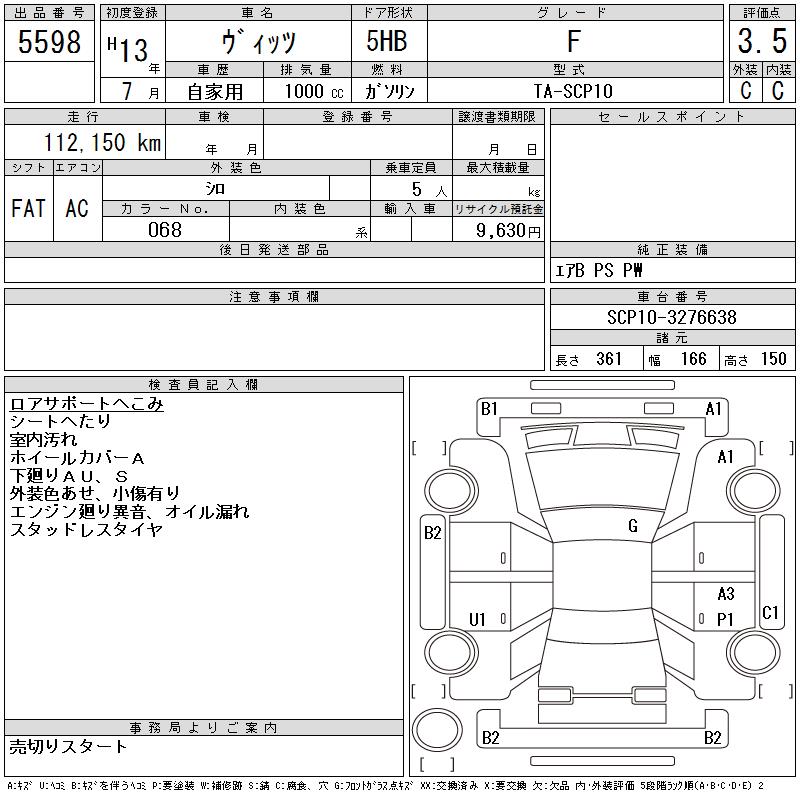This screenshot has width=800, height=800.
Task: Click the C rating under 外装
Action: click(x=745, y=91)
